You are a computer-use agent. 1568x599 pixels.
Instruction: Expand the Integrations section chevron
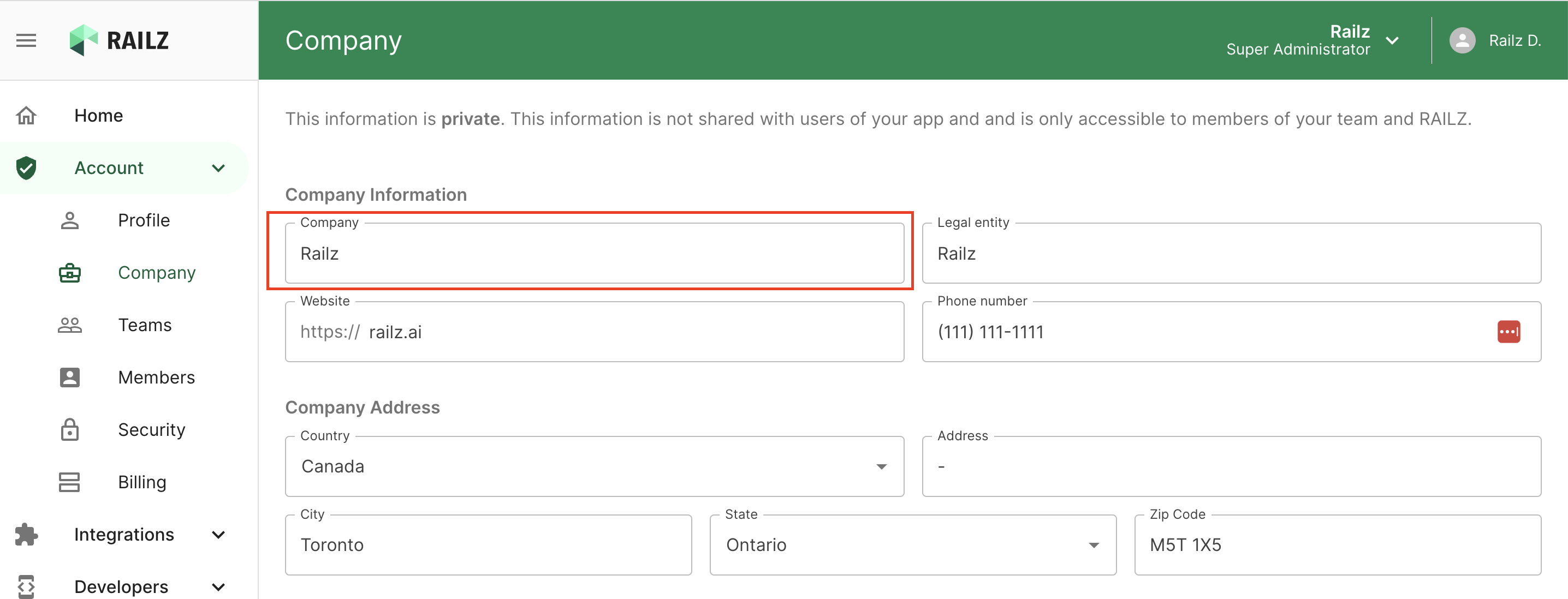click(x=218, y=535)
